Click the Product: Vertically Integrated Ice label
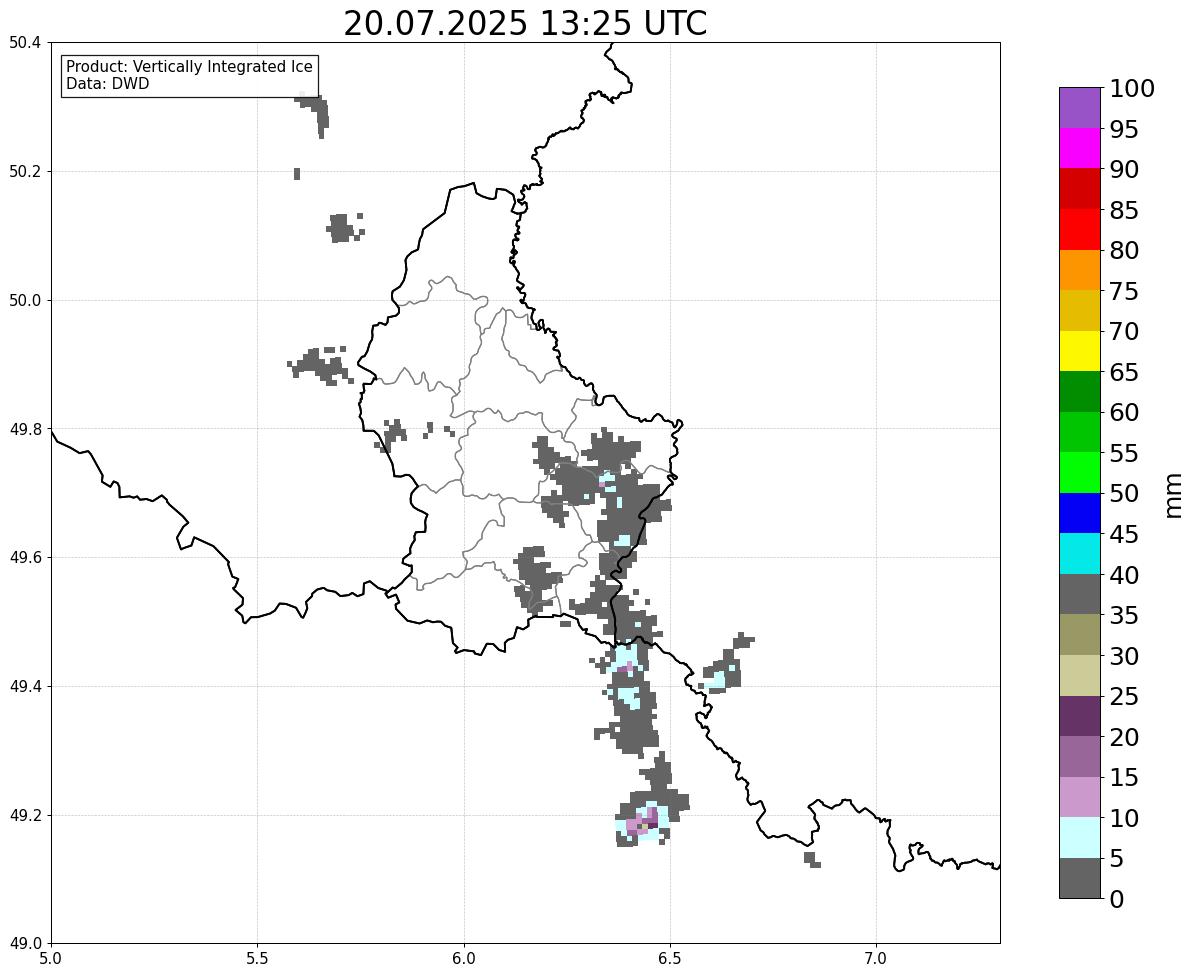The height and width of the screenshot is (976, 1193). click(x=189, y=67)
